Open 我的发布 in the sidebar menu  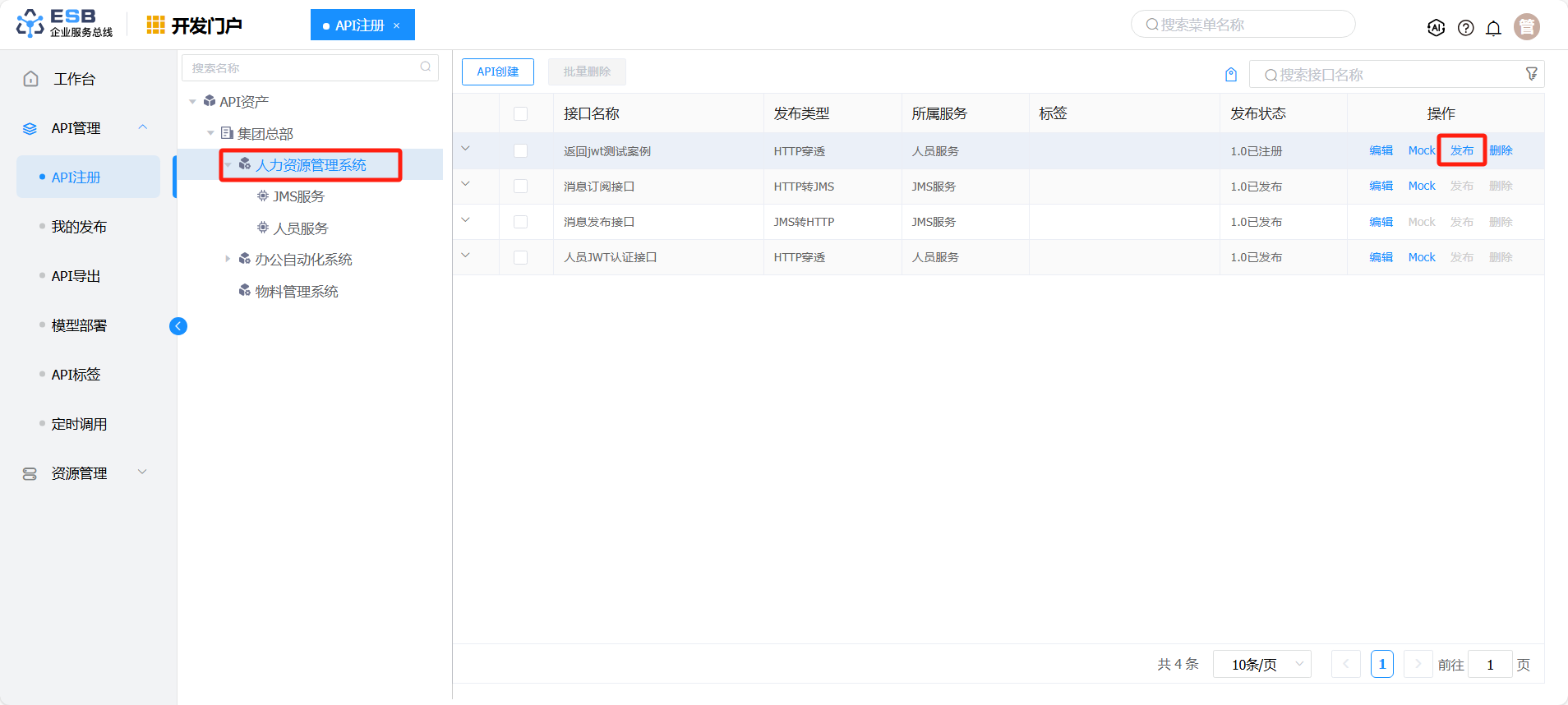[x=79, y=227]
